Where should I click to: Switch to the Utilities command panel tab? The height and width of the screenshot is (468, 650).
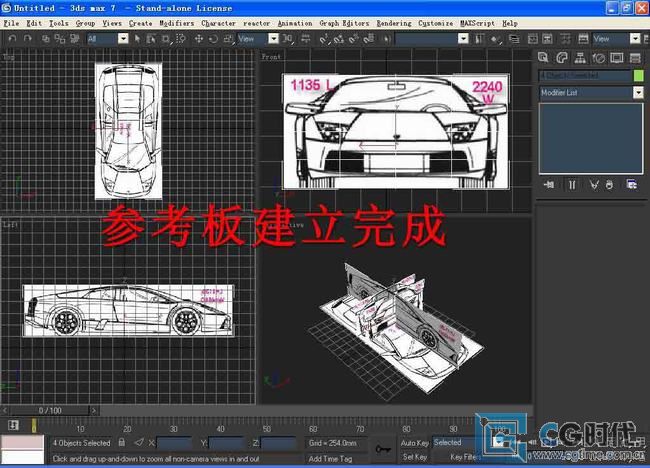635,58
